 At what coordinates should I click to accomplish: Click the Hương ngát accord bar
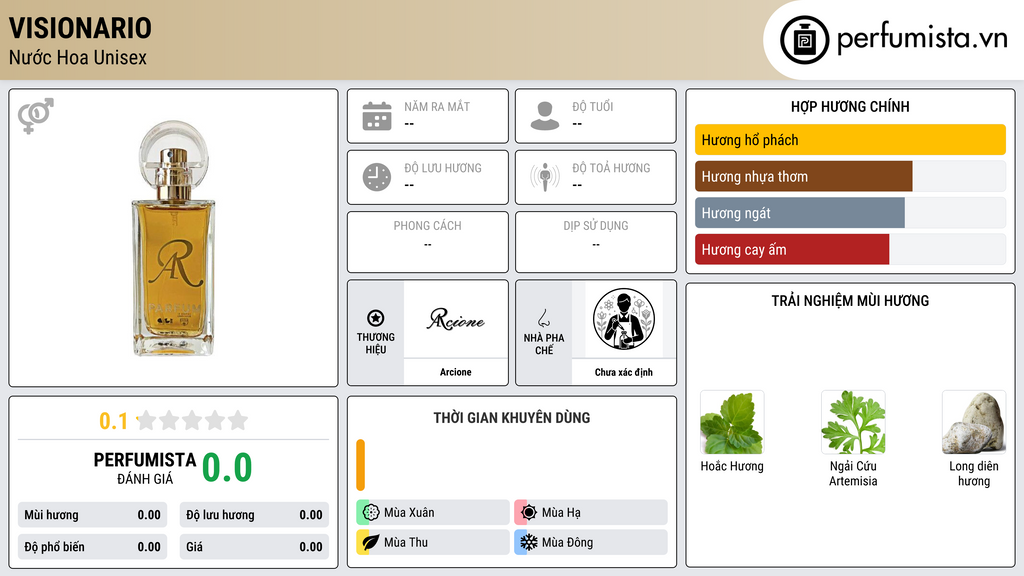click(850, 213)
